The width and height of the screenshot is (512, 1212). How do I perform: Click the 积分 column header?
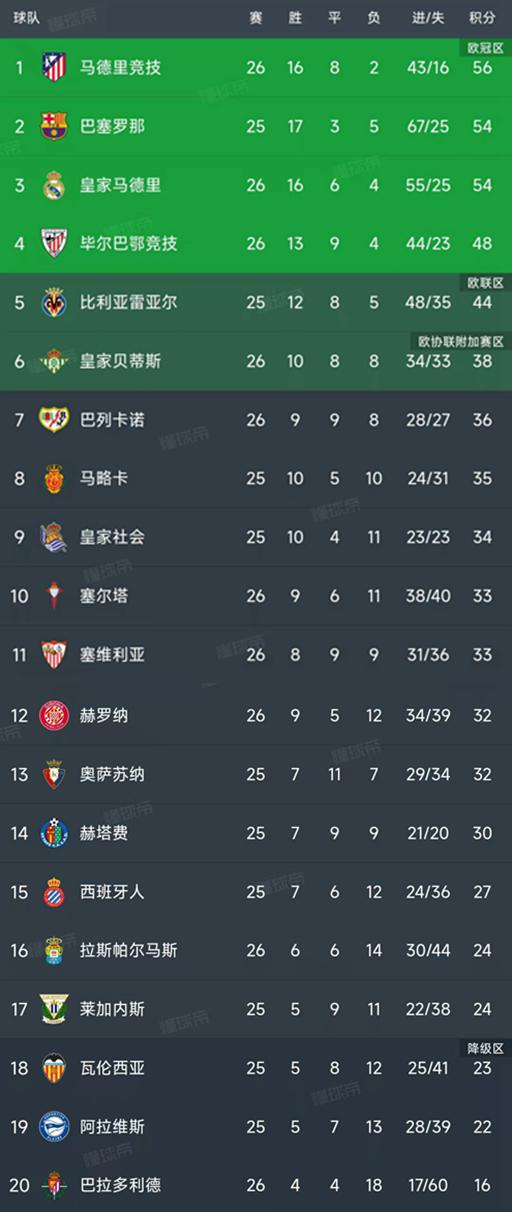point(482,18)
